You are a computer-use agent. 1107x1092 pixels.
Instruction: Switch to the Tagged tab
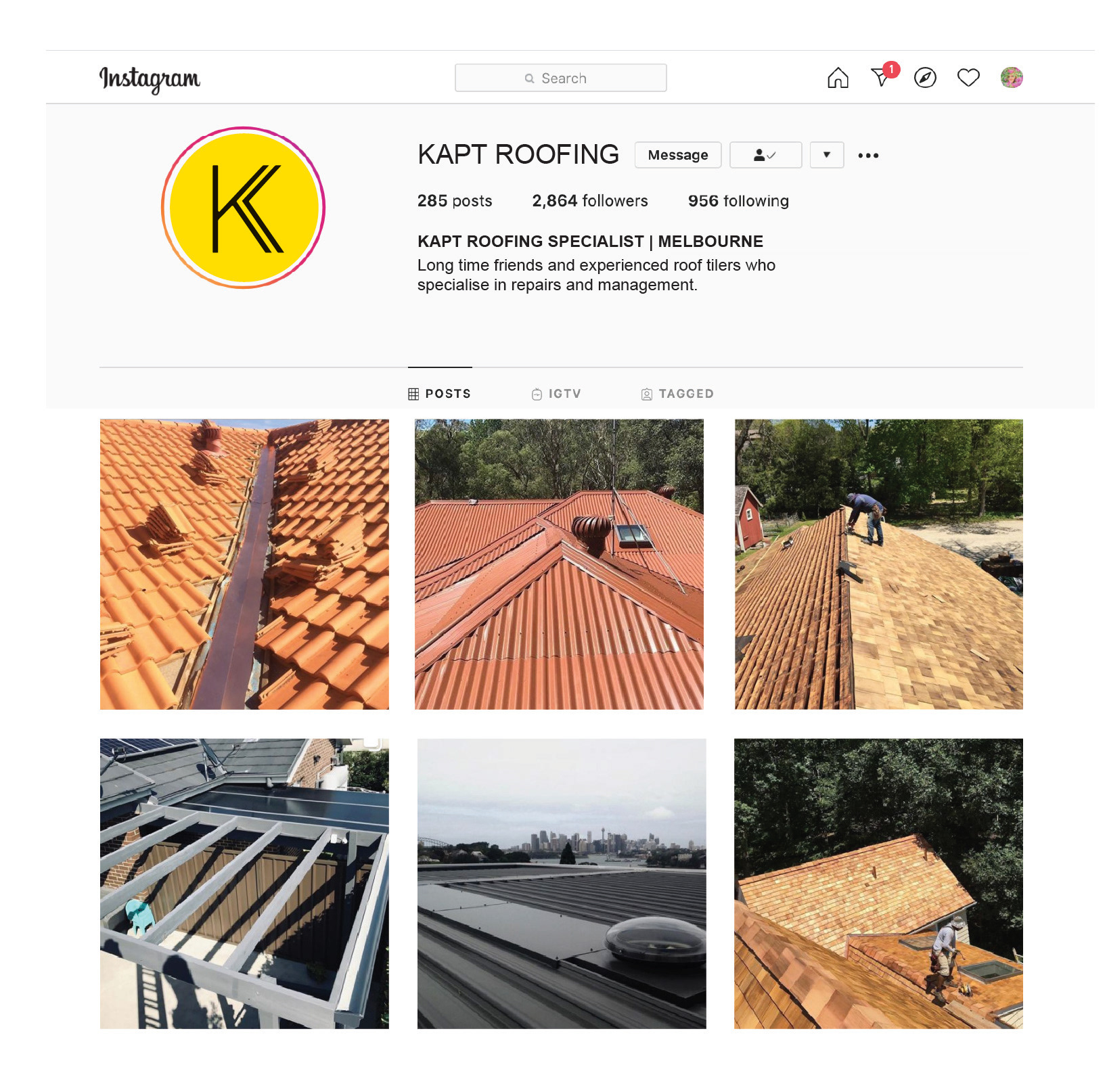coord(677,394)
